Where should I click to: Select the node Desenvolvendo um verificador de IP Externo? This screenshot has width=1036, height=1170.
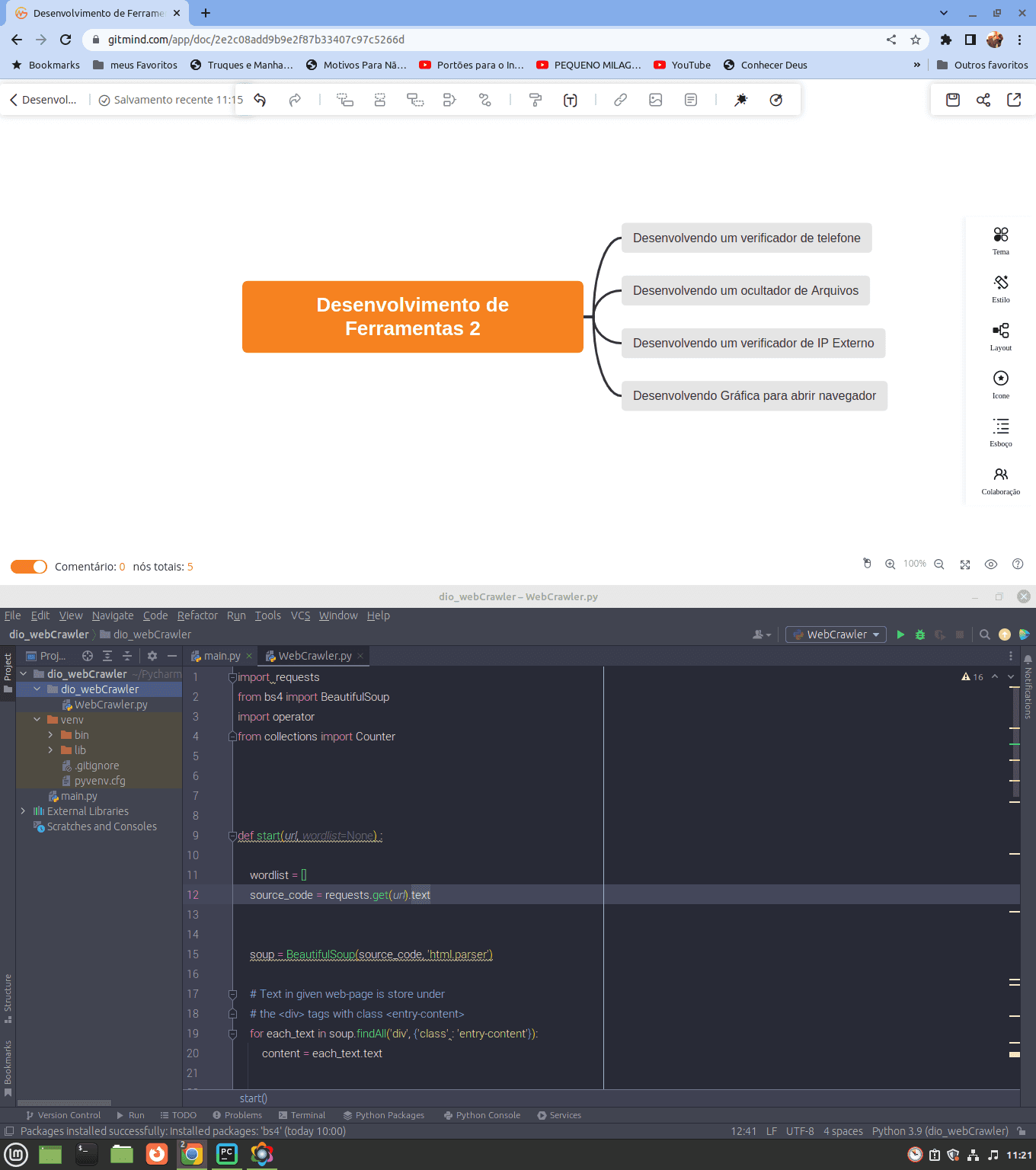tap(753, 343)
